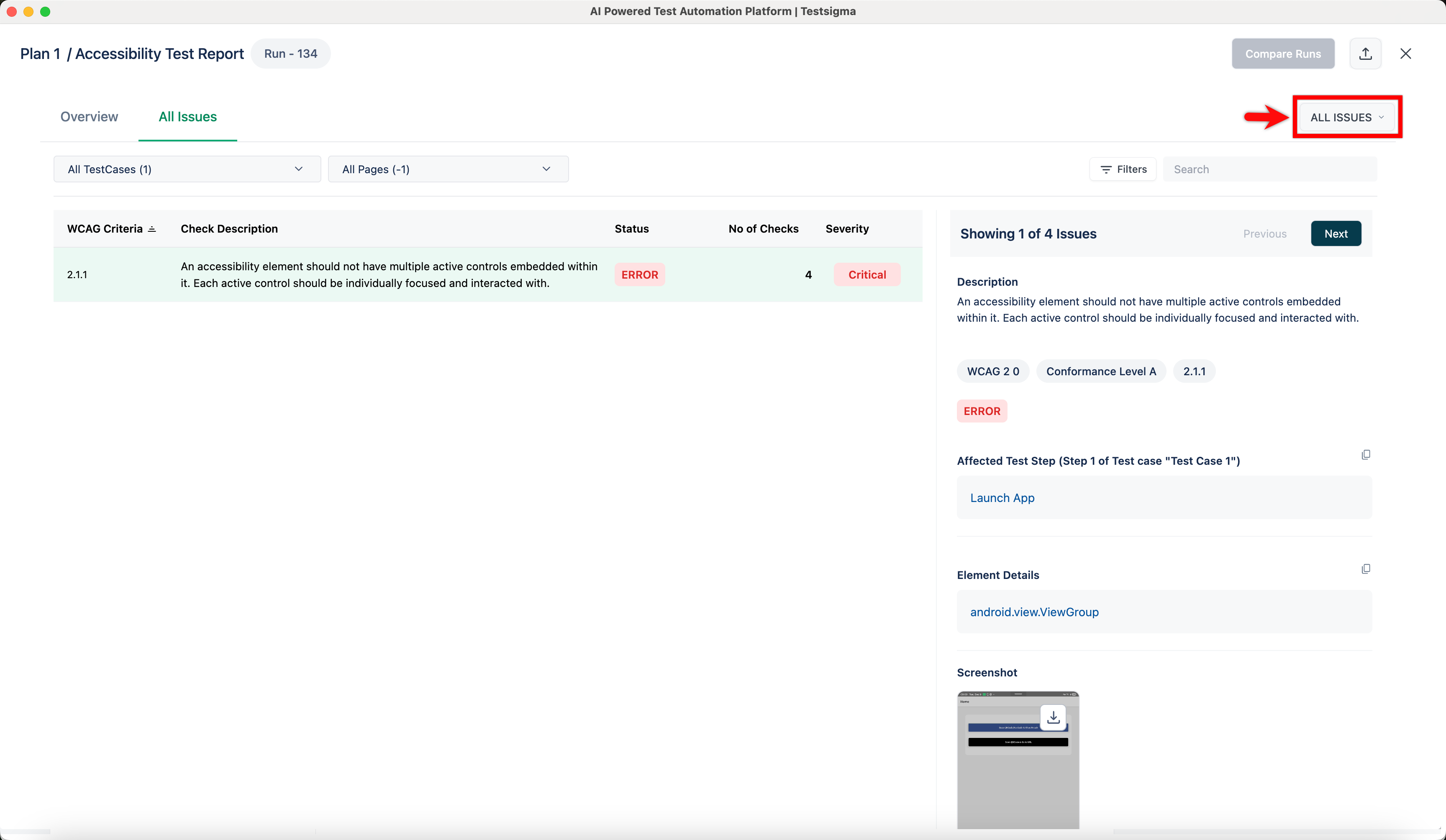Close the Accessibility Test Report view
The image size is (1446, 840).
[1406, 54]
